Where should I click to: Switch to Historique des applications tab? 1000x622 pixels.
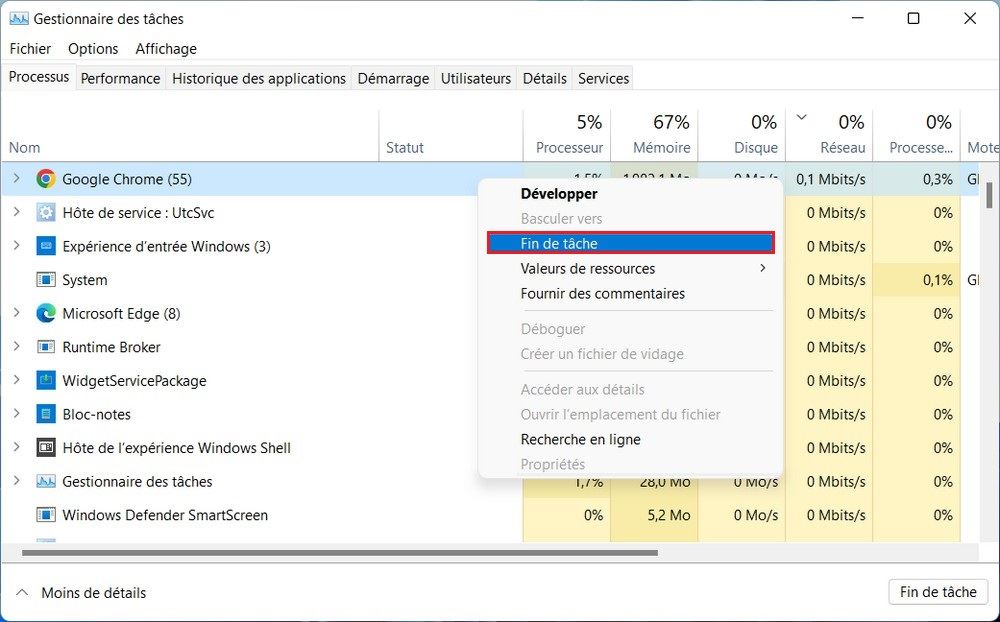coord(259,78)
